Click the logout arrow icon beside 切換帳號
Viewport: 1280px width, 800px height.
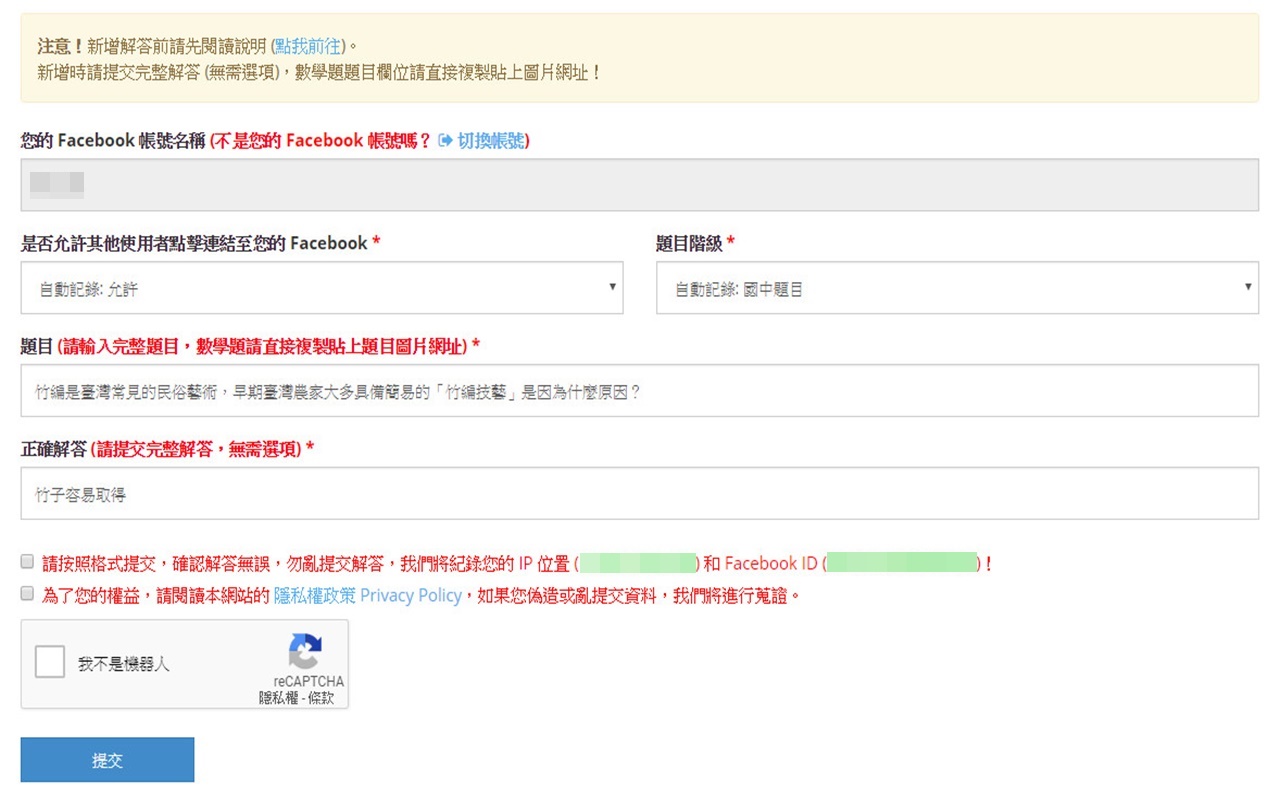click(x=447, y=141)
